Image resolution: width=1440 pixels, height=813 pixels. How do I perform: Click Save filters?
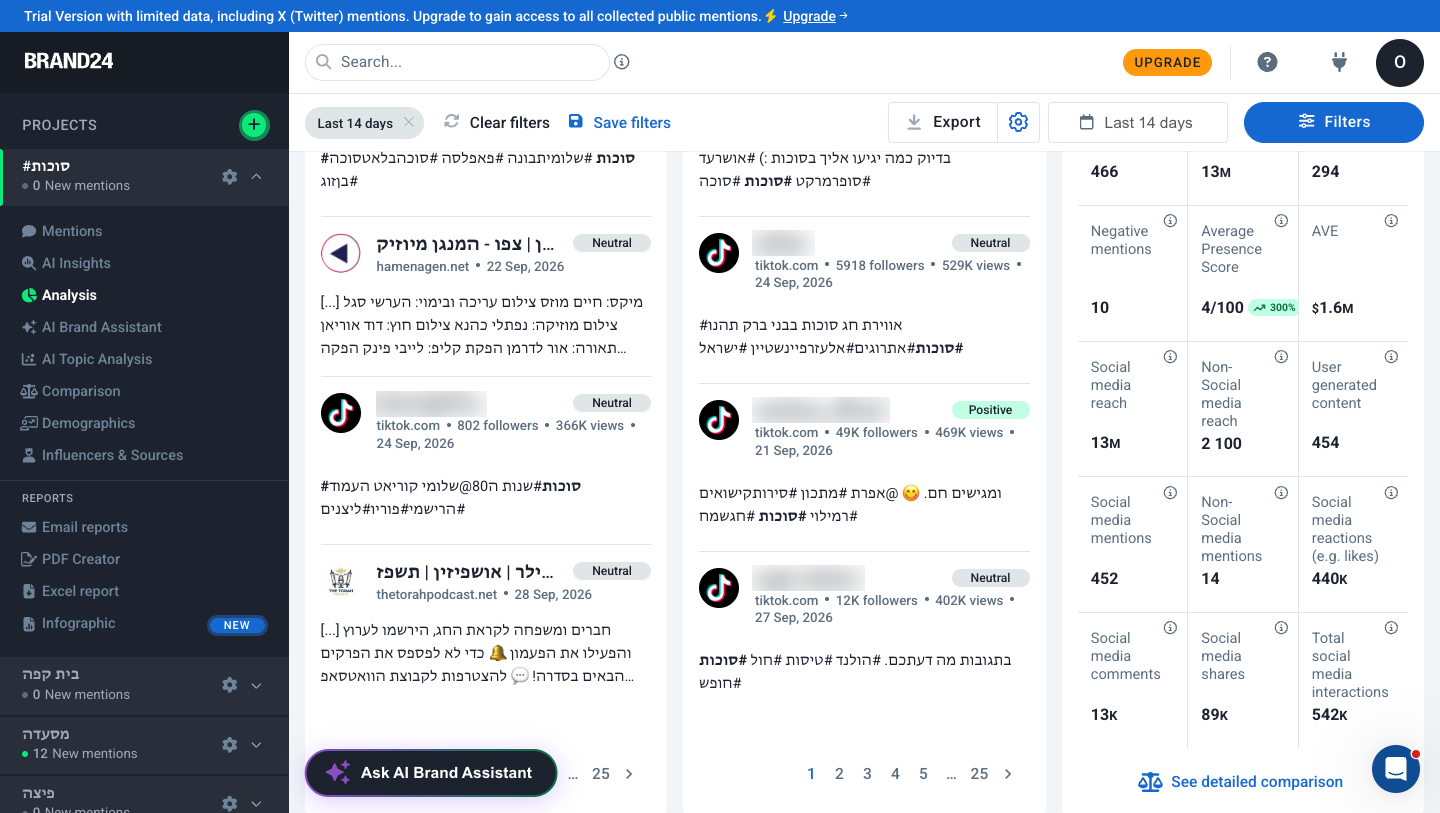(x=620, y=122)
